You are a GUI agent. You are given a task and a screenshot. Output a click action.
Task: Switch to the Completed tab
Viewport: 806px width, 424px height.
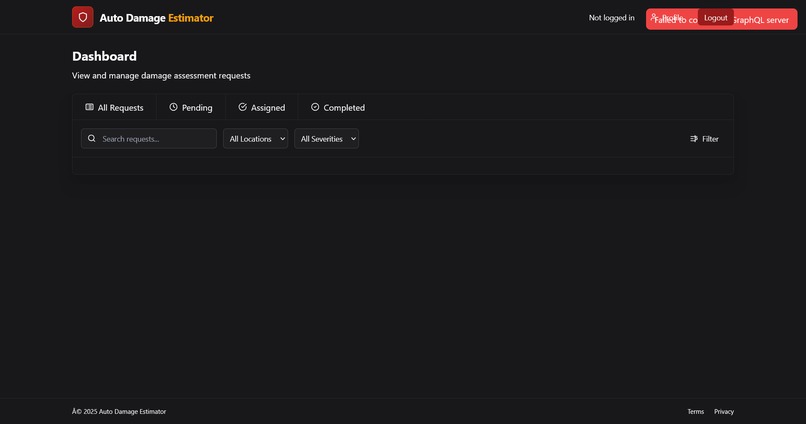[338, 107]
